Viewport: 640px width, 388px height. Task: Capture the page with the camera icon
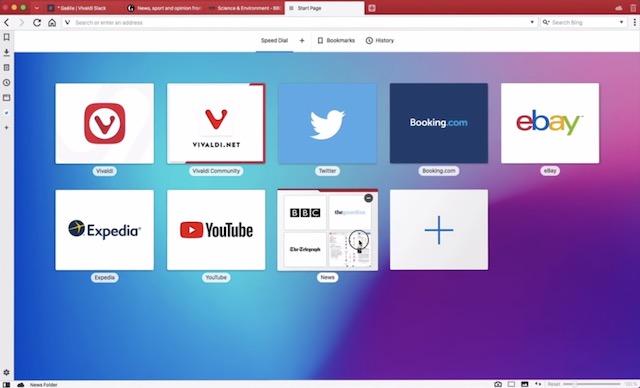[498, 384]
